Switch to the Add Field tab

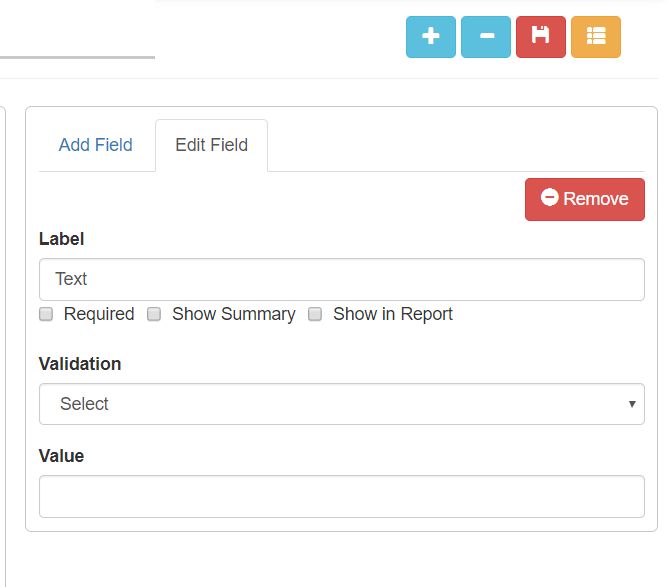[96, 145]
